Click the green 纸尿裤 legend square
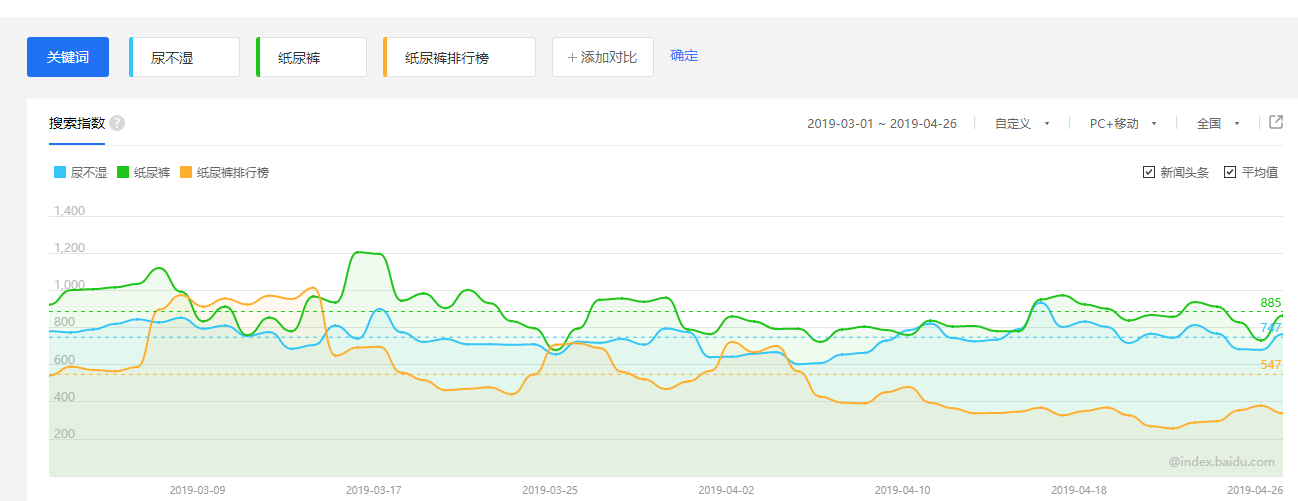 124,172
